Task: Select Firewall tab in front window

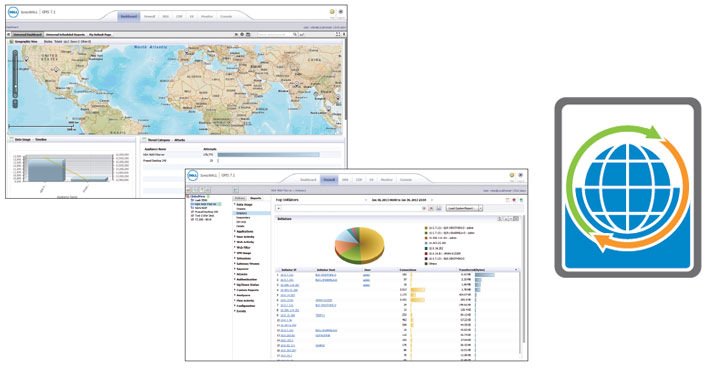Action: pos(329,180)
